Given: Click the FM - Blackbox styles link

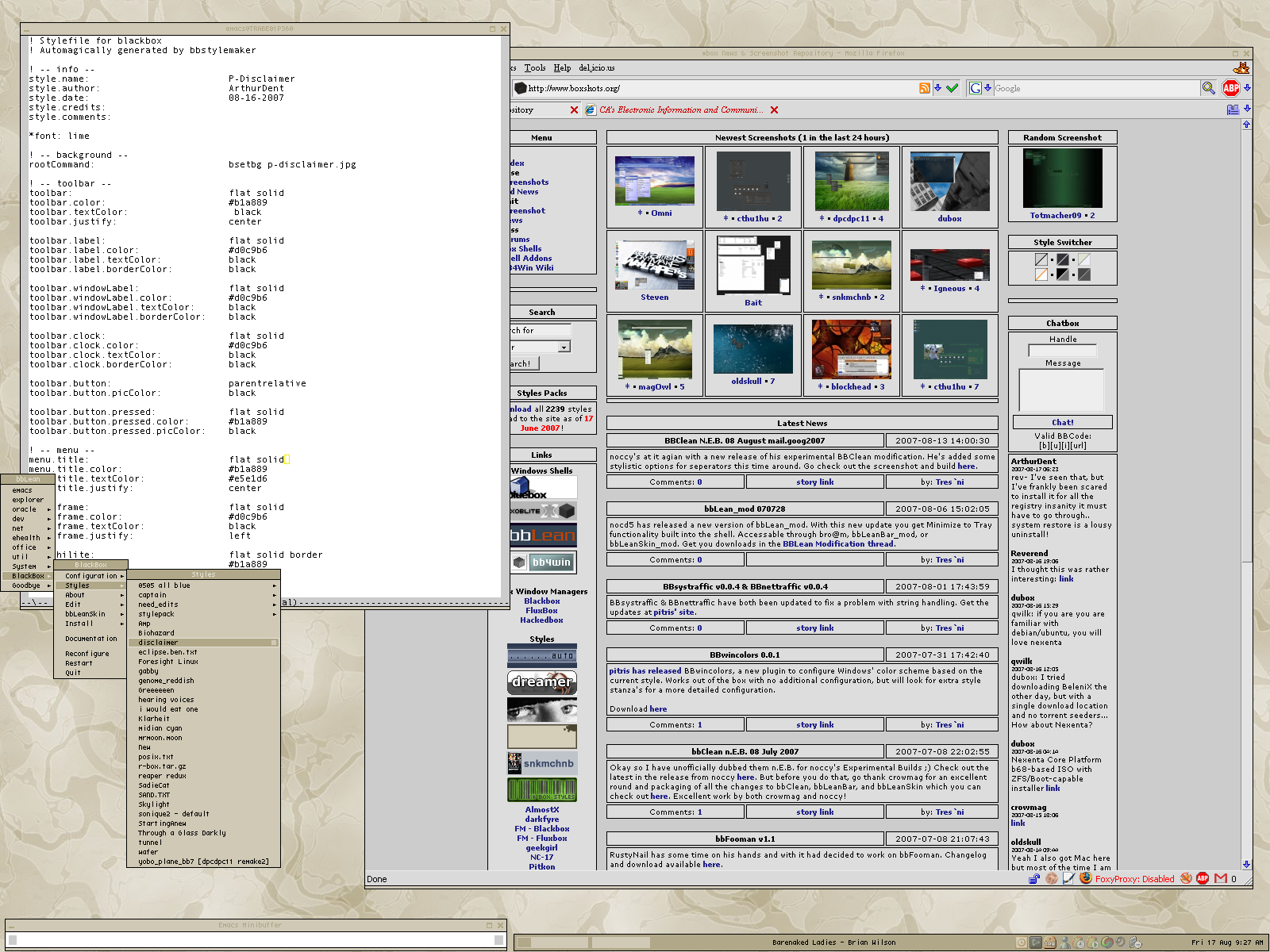Looking at the screenshot, I should pyautogui.click(x=541, y=829).
